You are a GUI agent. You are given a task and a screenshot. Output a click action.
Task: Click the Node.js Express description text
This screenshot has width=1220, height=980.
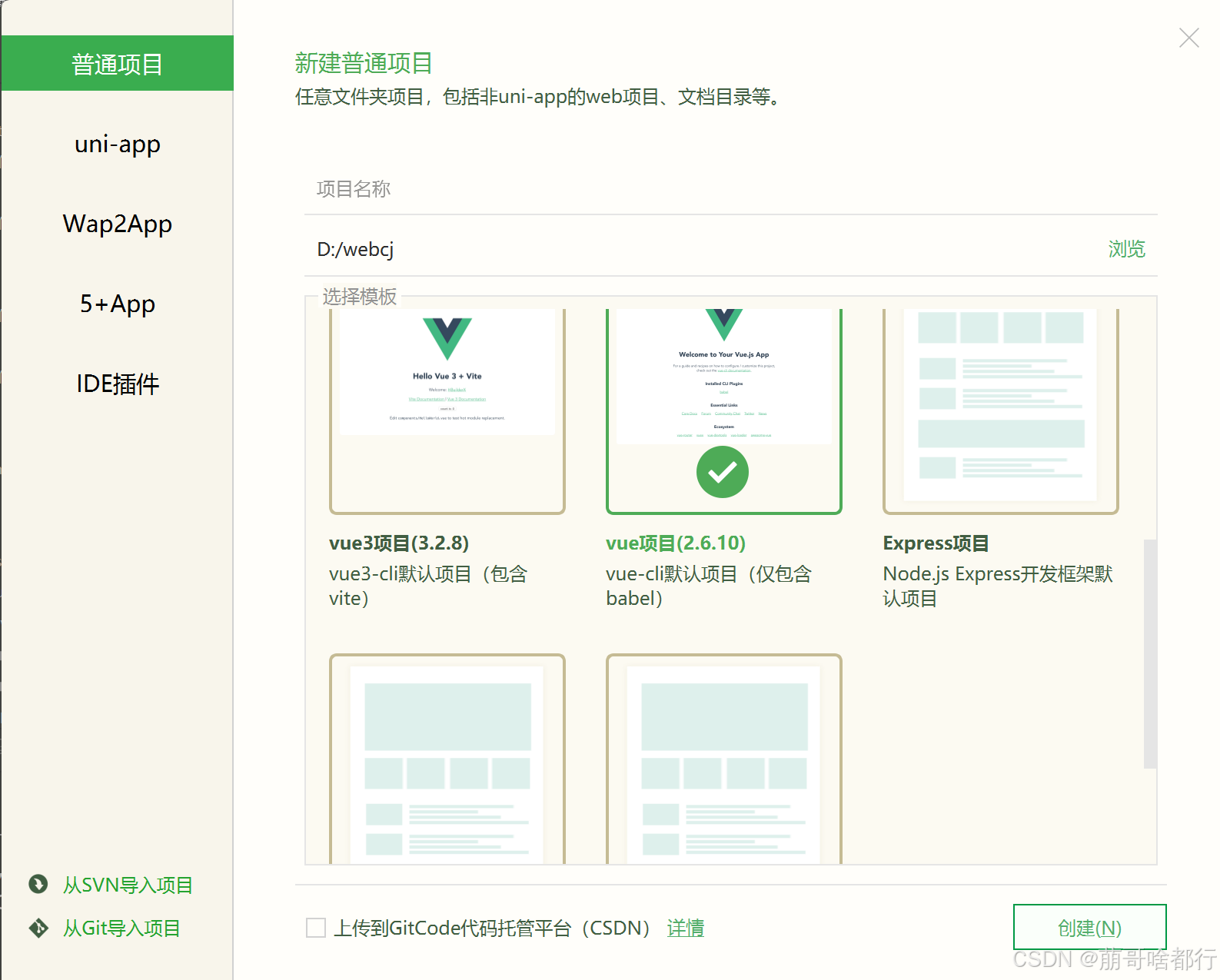(x=998, y=586)
